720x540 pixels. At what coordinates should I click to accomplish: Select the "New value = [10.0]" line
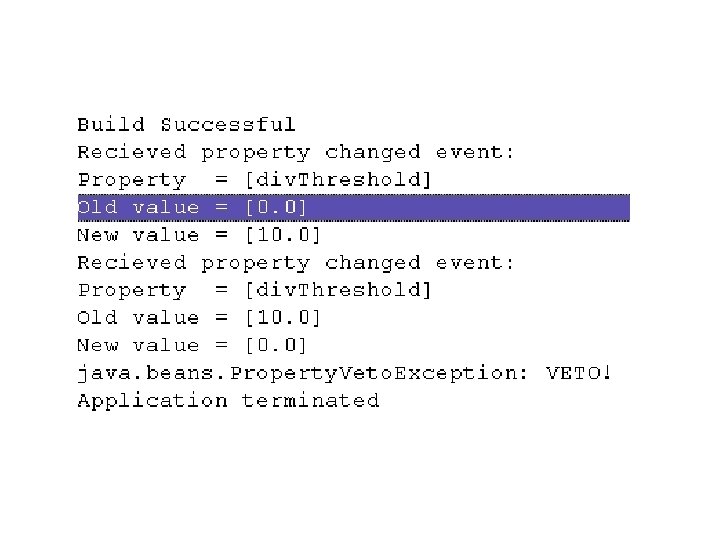tap(199, 235)
